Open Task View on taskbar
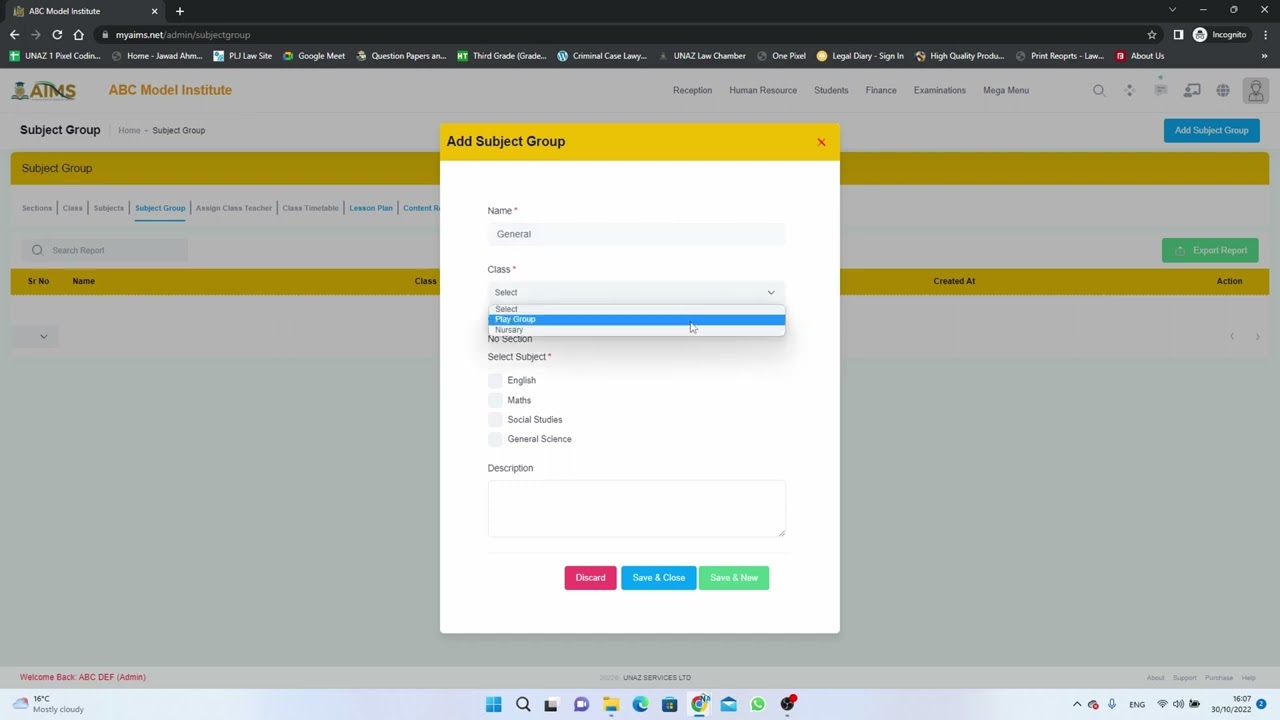Screen dimensions: 1280x720 point(551,704)
